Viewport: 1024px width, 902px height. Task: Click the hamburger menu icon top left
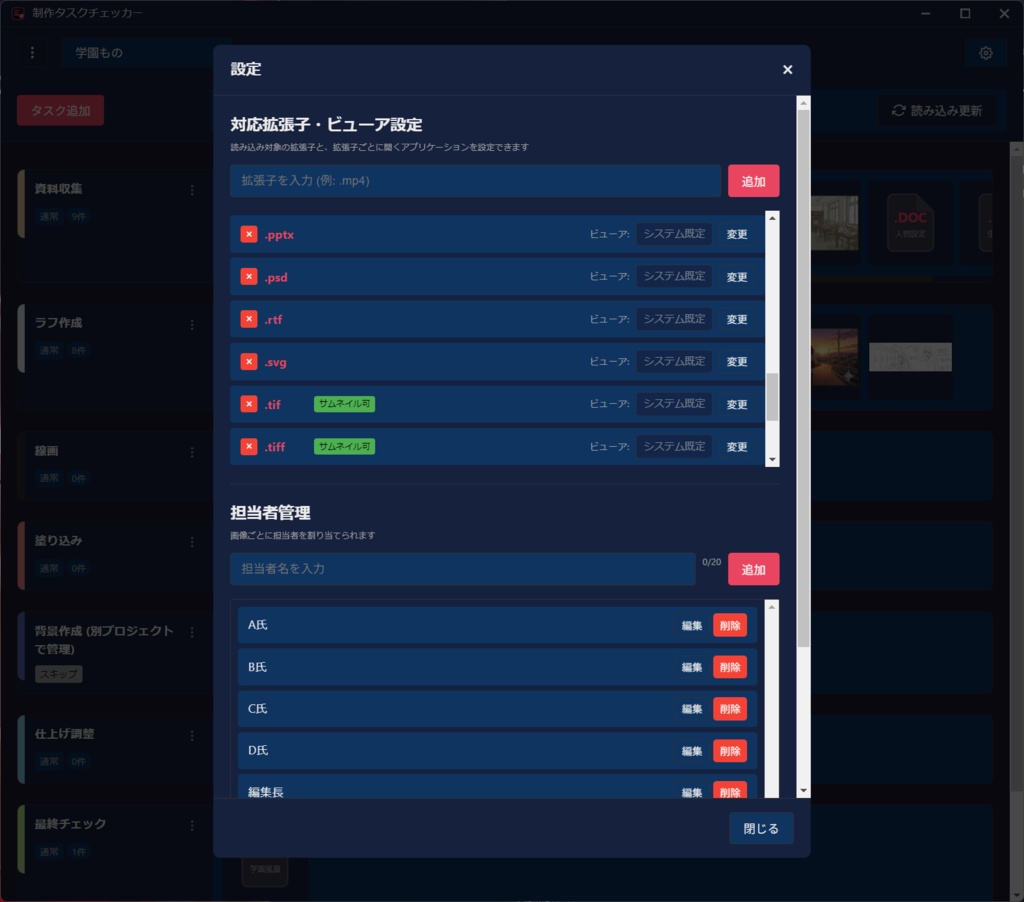(32, 51)
